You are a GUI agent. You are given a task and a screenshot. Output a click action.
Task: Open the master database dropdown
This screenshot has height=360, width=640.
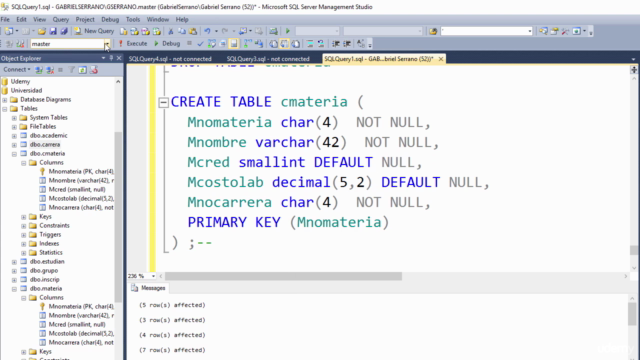click(107, 44)
